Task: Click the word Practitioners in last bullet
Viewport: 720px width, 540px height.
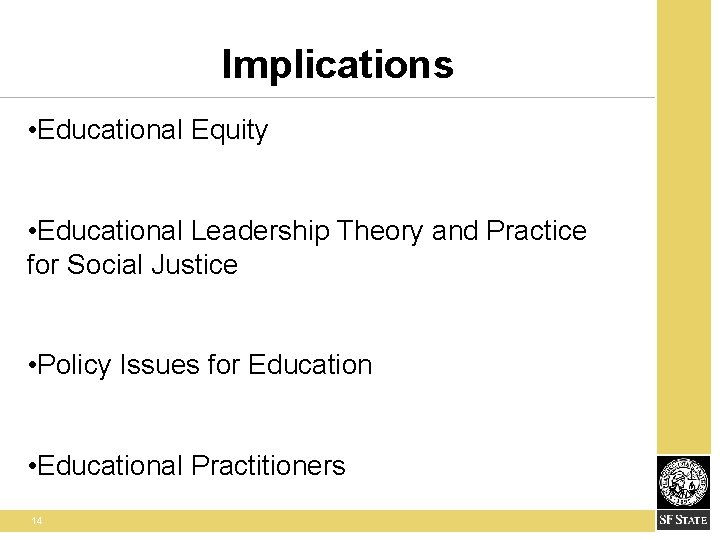Action: pyautogui.click(x=268, y=466)
